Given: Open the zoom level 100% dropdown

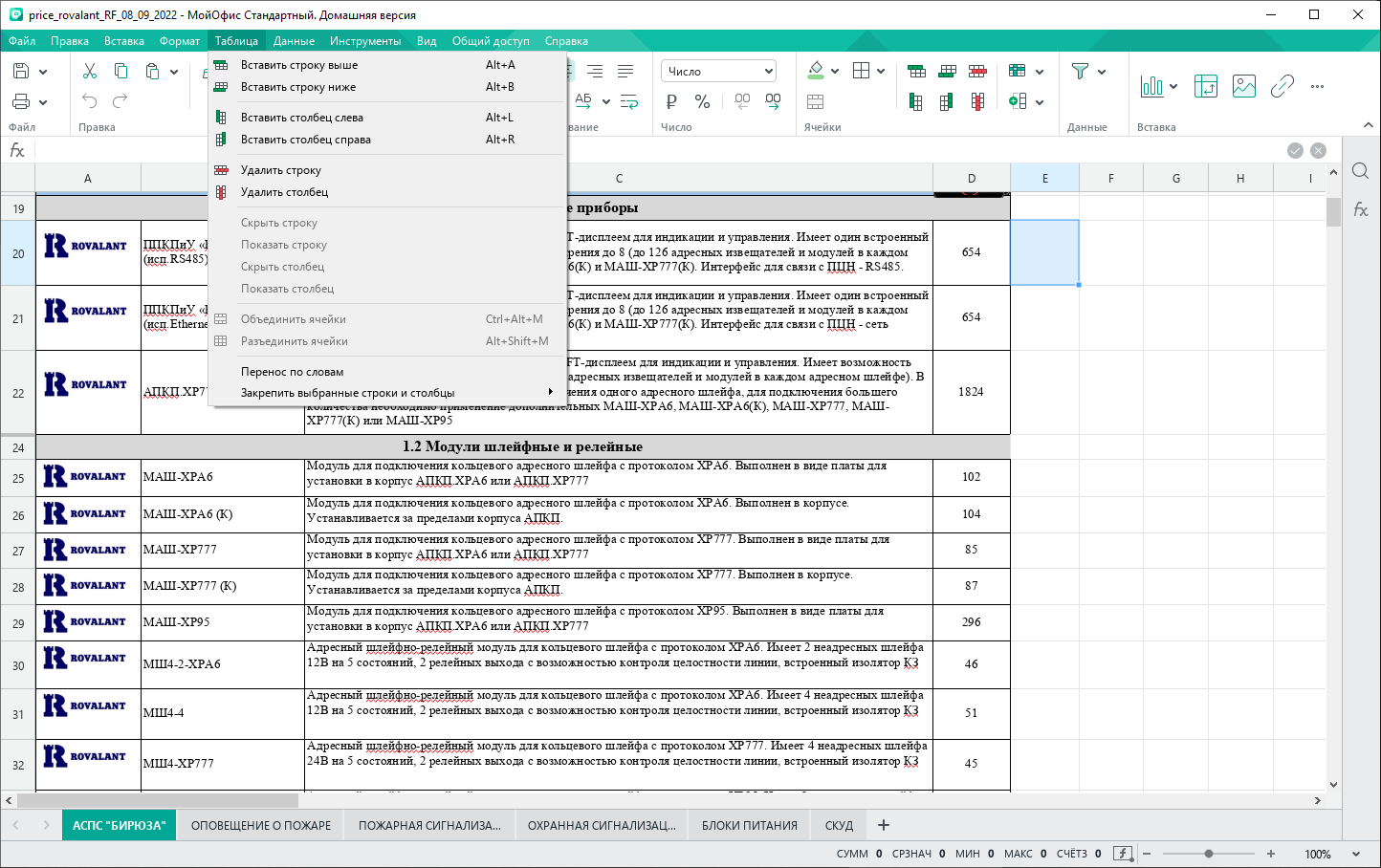Looking at the screenshot, I should [x=1355, y=854].
